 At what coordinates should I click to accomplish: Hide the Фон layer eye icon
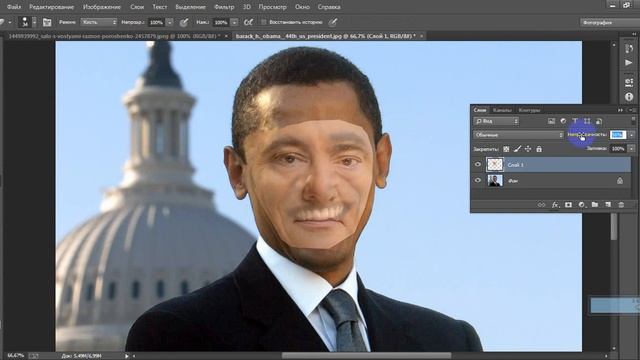click(x=478, y=180)
